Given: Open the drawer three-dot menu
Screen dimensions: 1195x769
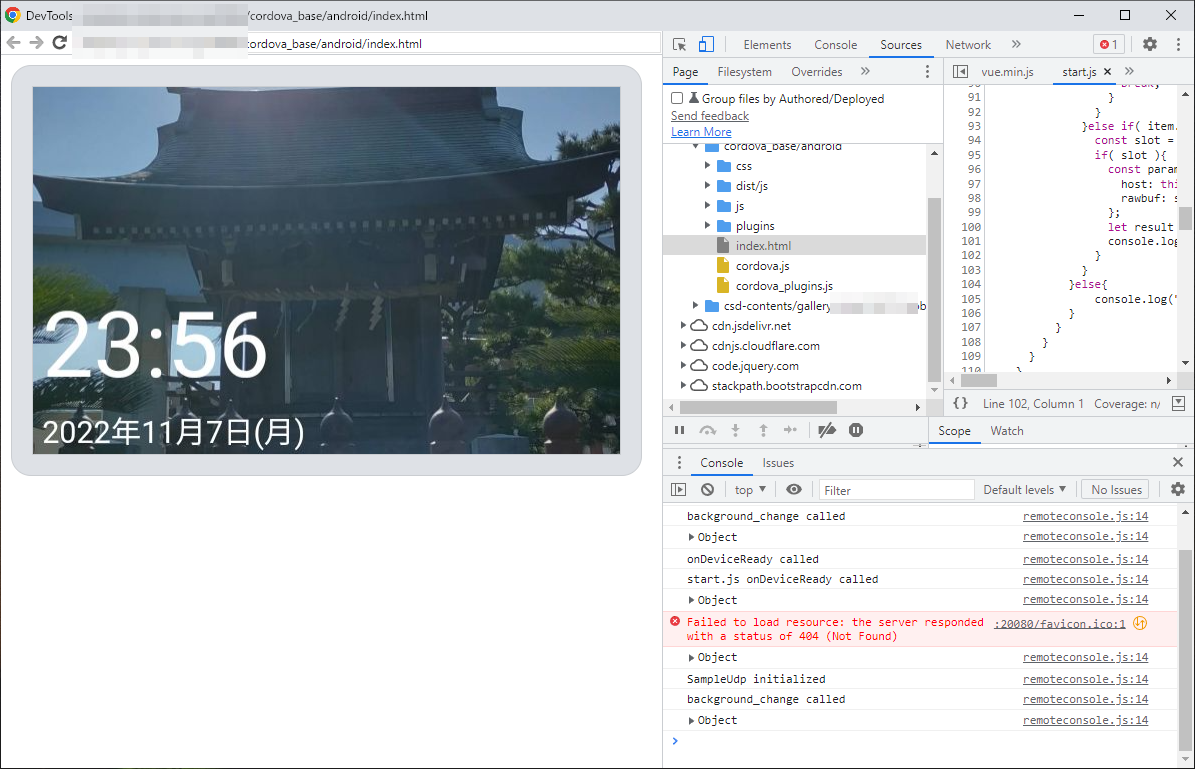Looking at the screenshot, I should click(679, 463).
